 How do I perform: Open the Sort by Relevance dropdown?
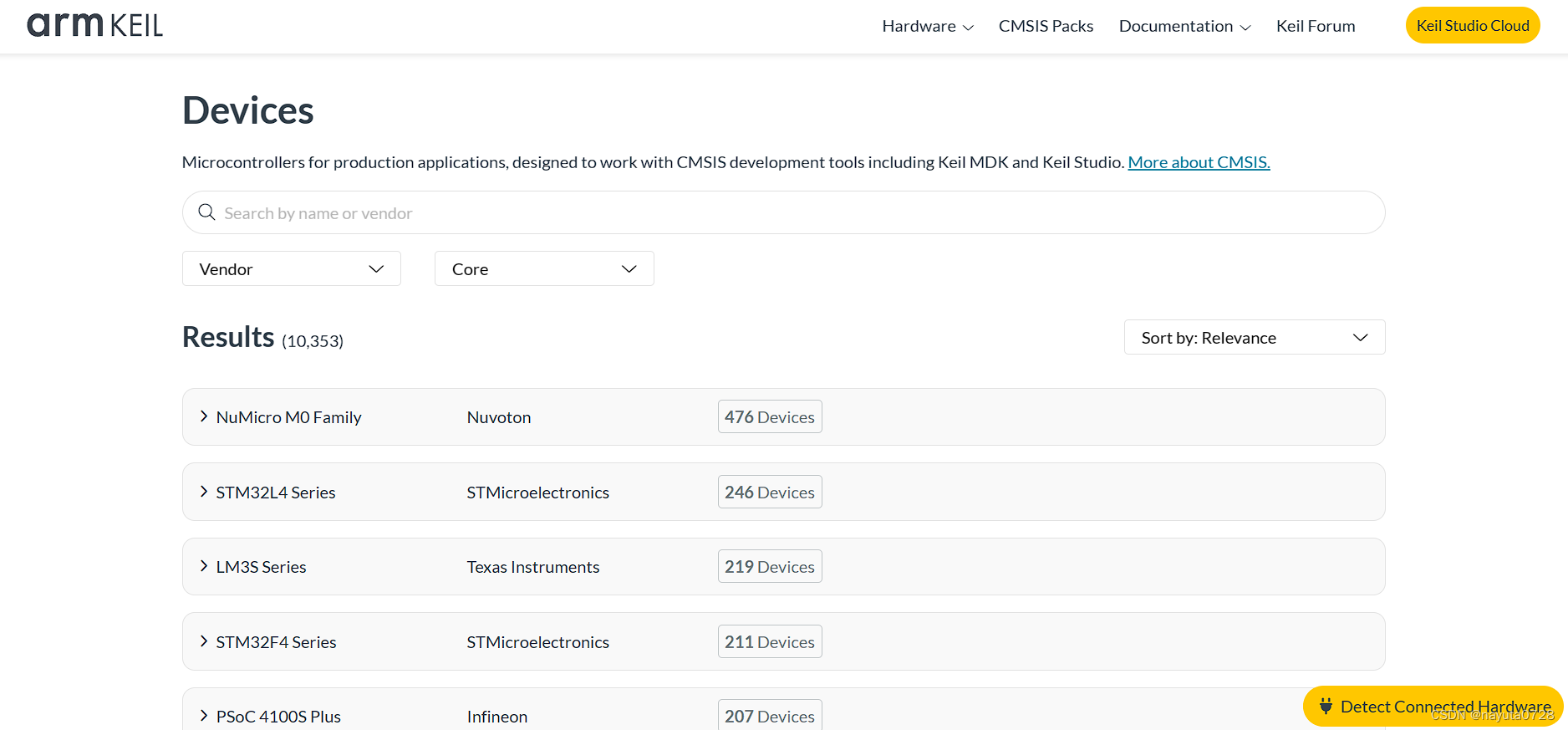coord(1255,337)
